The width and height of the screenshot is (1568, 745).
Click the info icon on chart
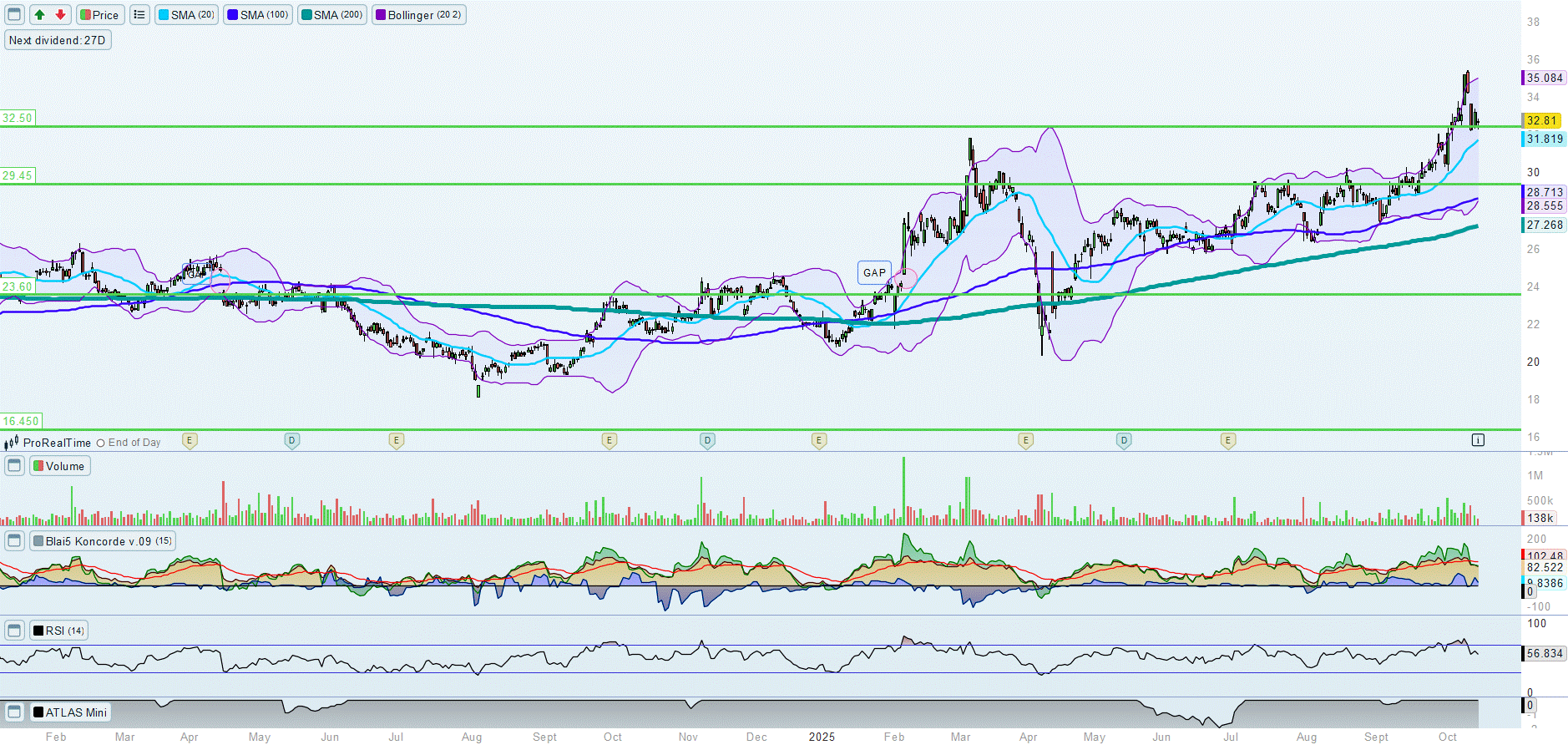[1478, 440]
